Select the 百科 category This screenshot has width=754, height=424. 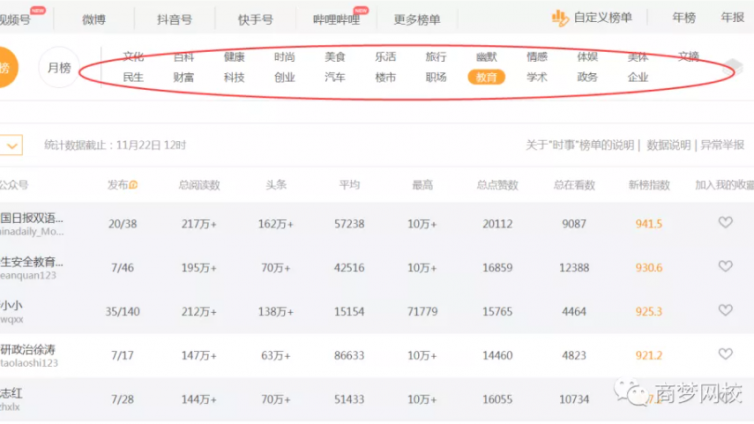[x=184, y=57]
